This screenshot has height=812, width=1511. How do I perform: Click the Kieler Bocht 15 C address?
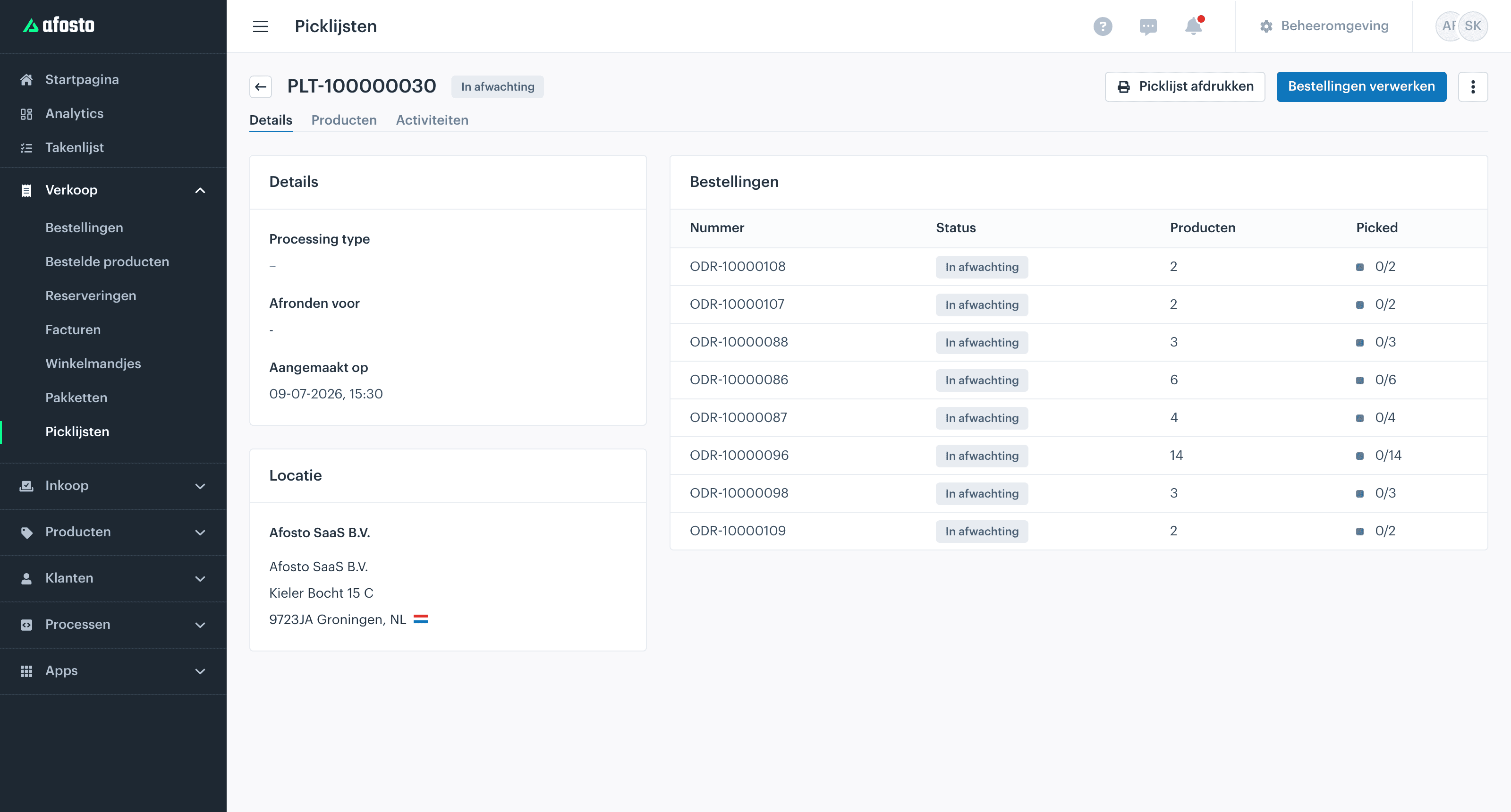coord(321,593)
